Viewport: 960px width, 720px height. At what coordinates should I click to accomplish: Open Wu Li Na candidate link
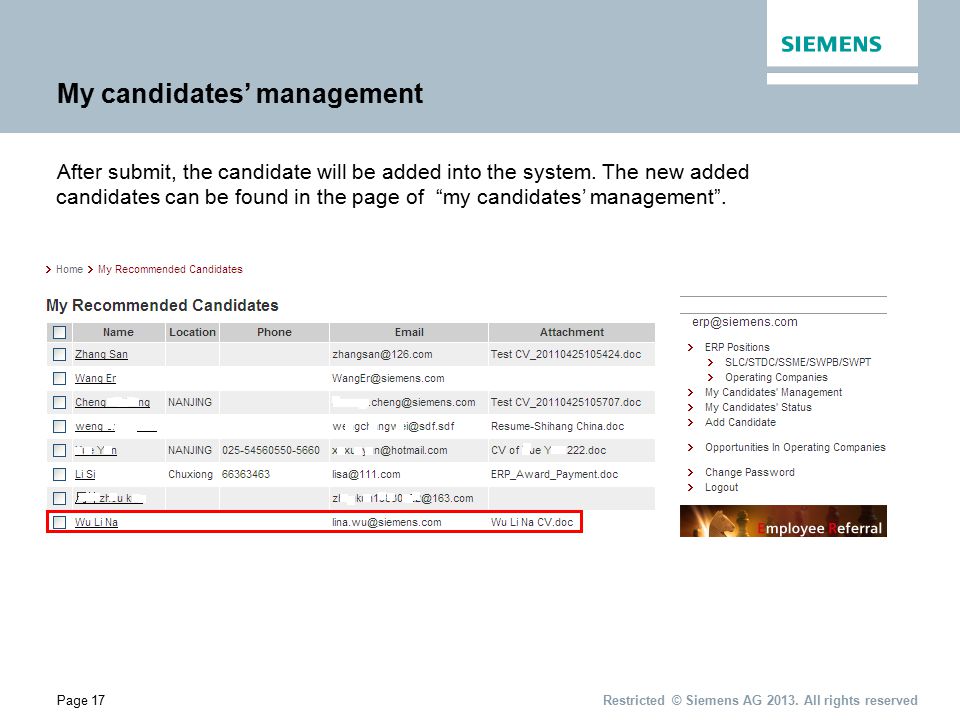tap(96, 522)
